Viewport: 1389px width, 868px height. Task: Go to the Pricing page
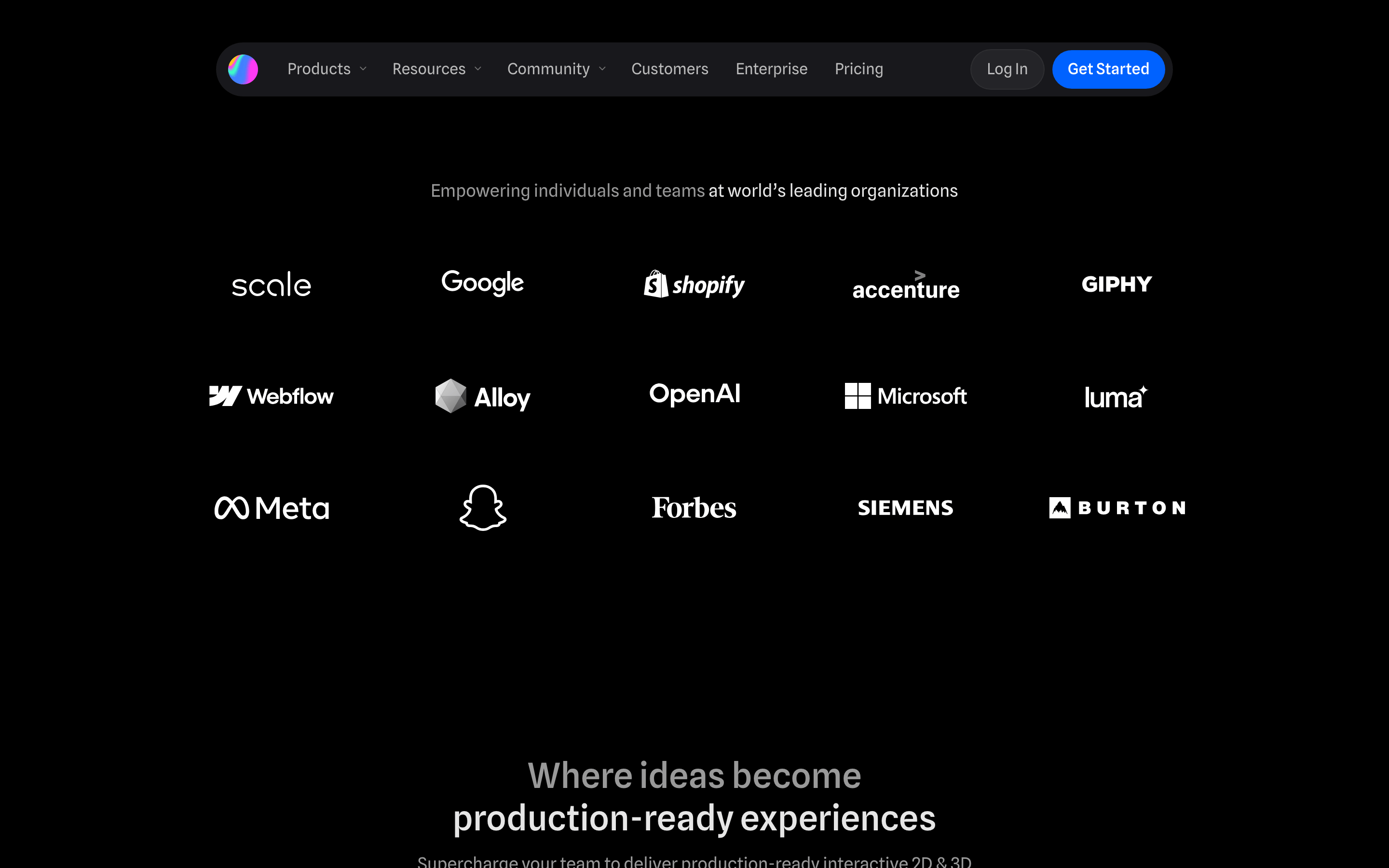coord(858,69)
